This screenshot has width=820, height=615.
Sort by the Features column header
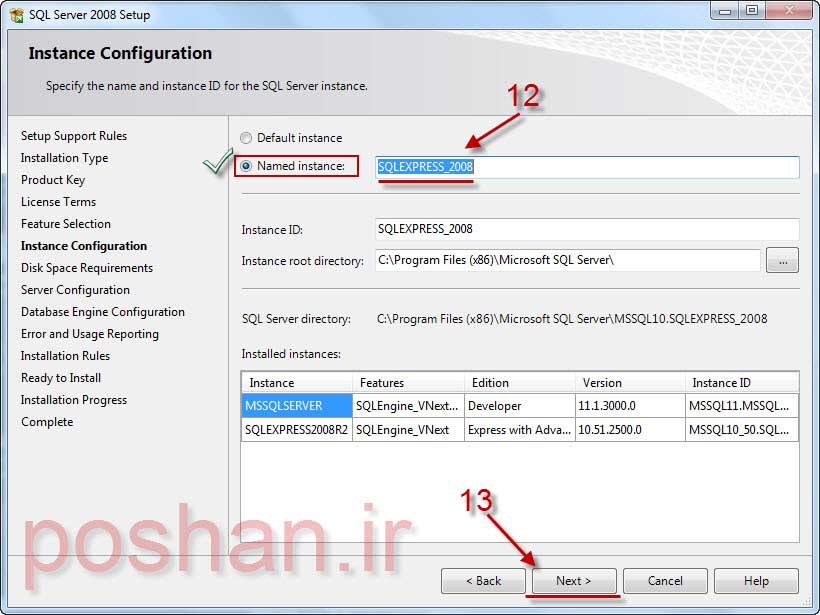pyautogui.click(x=408, y=383)
